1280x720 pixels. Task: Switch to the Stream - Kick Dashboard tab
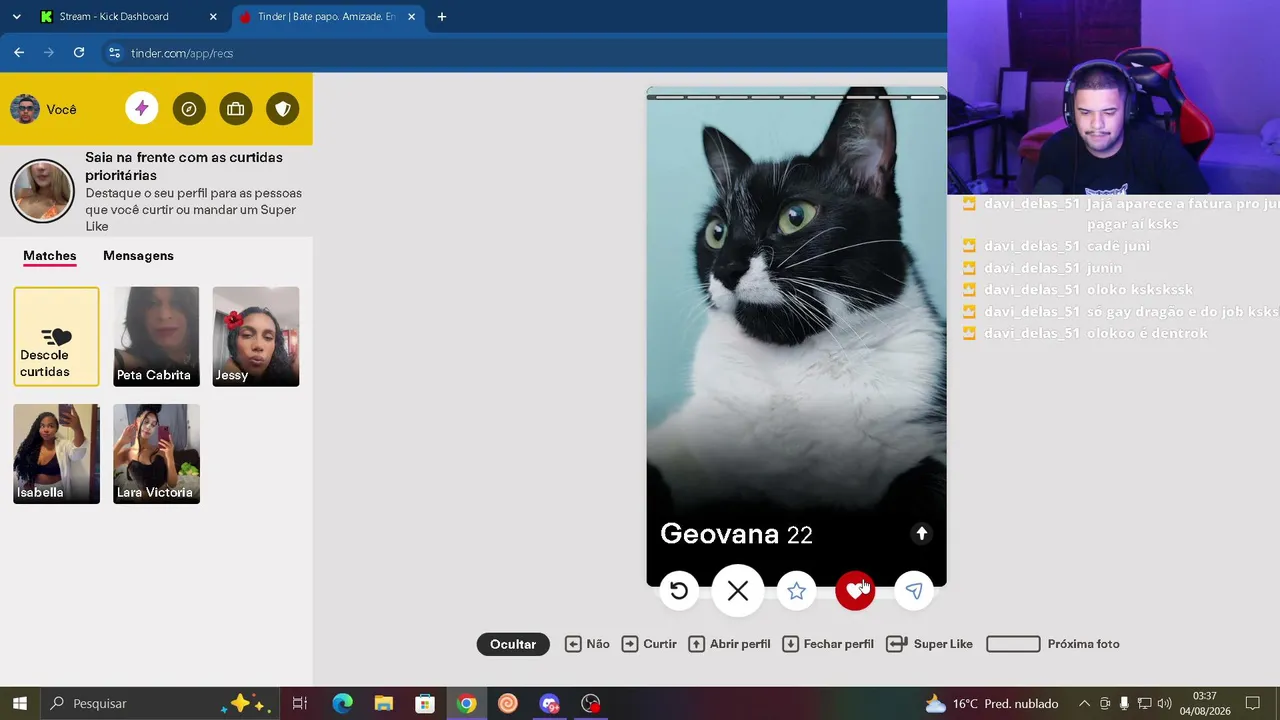pyautogui.click(x=128, y=17)
